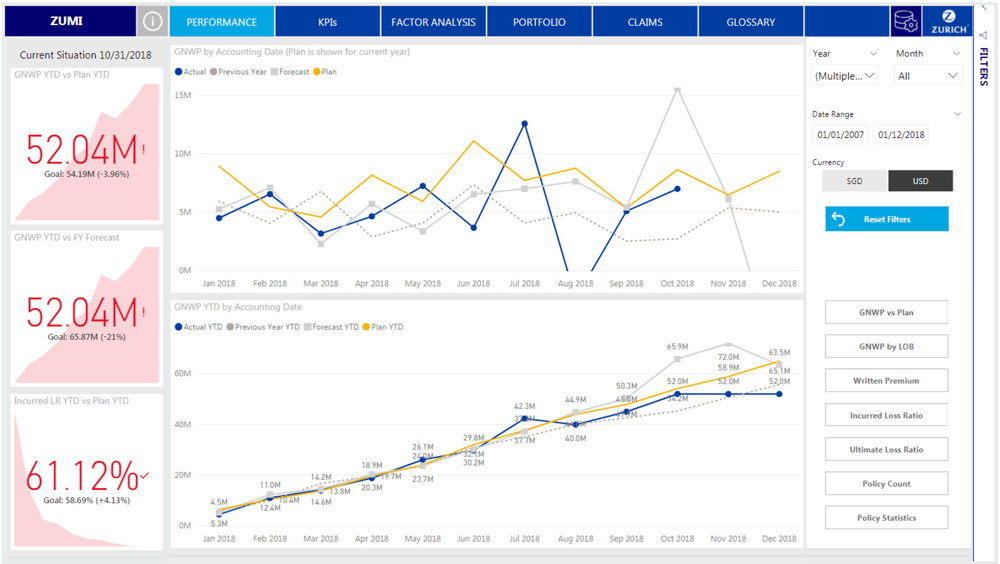Image resolution: width=1000 pixels, height=564 pixels.
Task: Click the red exclamation beside GNWP vs Plan value
Action: [x=144, y=150]
